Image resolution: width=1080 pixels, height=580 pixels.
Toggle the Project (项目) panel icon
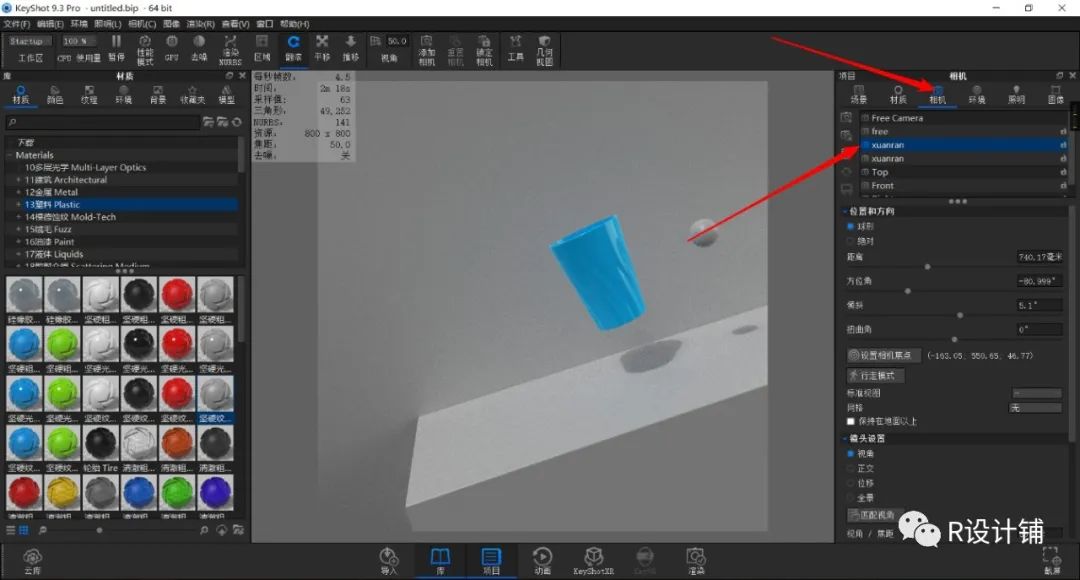click(491, 561)
